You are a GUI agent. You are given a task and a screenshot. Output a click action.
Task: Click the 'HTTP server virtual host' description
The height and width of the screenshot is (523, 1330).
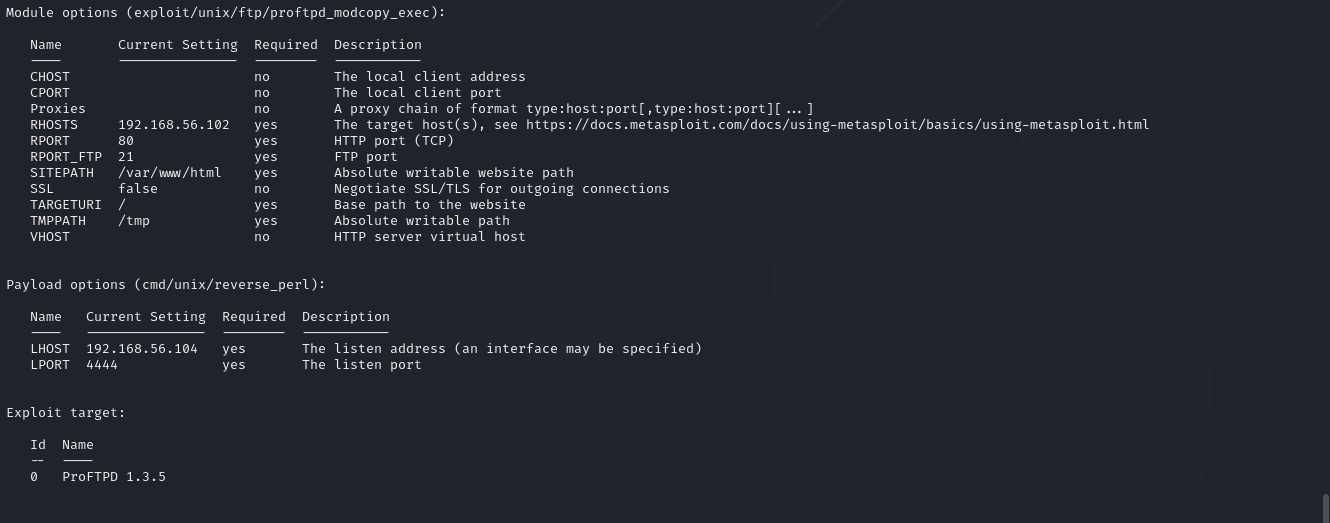[x=429, y=237]
